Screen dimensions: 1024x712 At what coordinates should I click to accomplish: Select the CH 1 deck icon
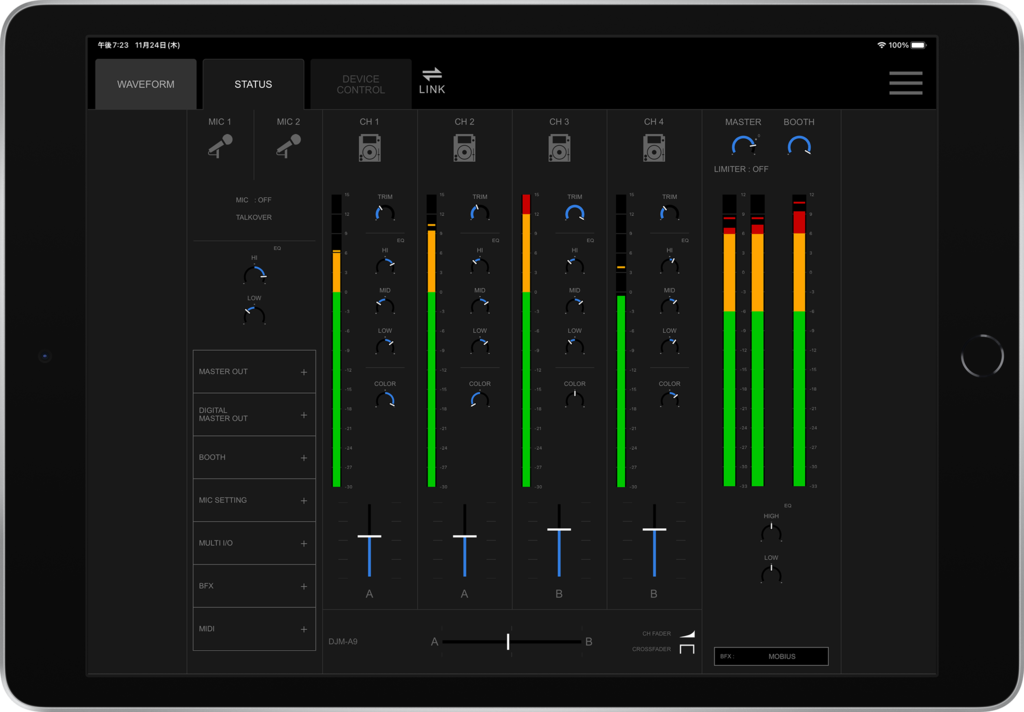[x=370, y=148]
